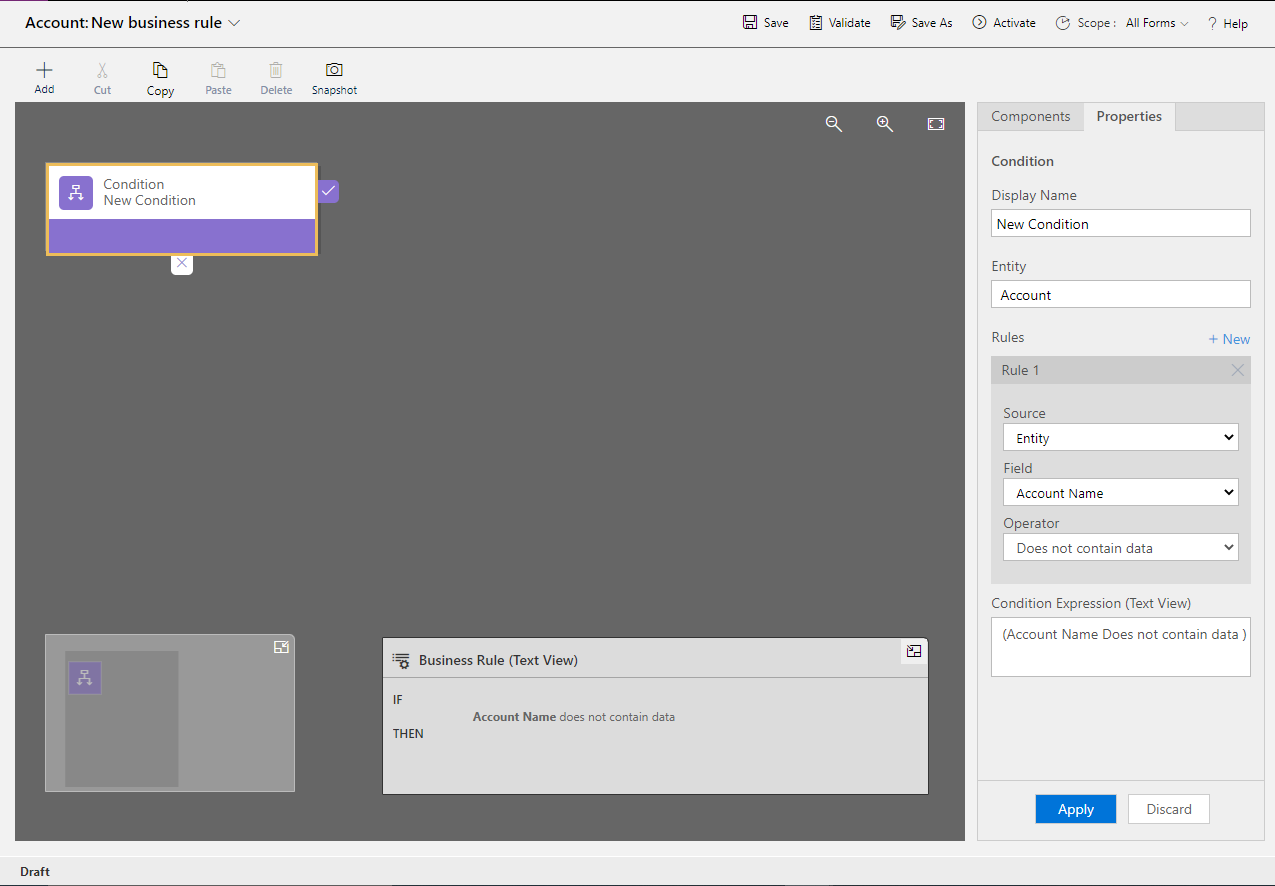Expand the Business Rule Text View panel

point(913,650)
